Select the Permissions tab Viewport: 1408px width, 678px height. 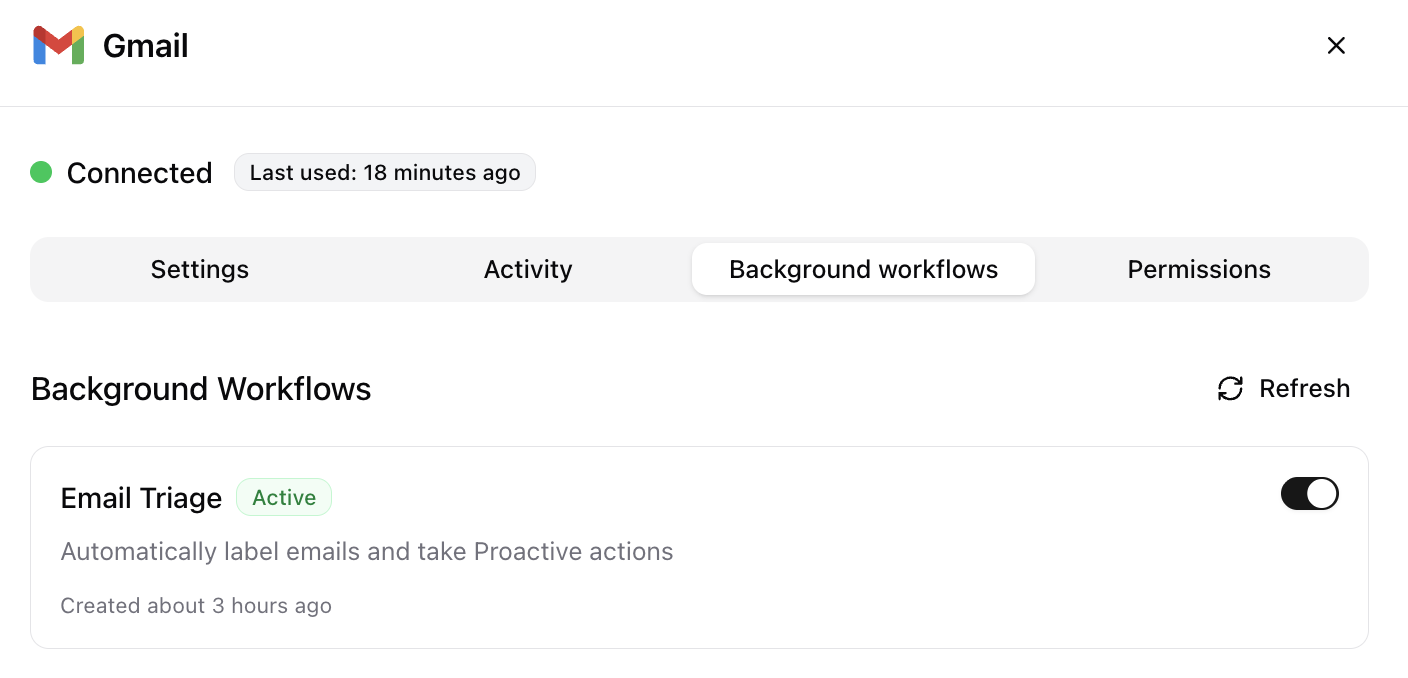pos(1199,269)
